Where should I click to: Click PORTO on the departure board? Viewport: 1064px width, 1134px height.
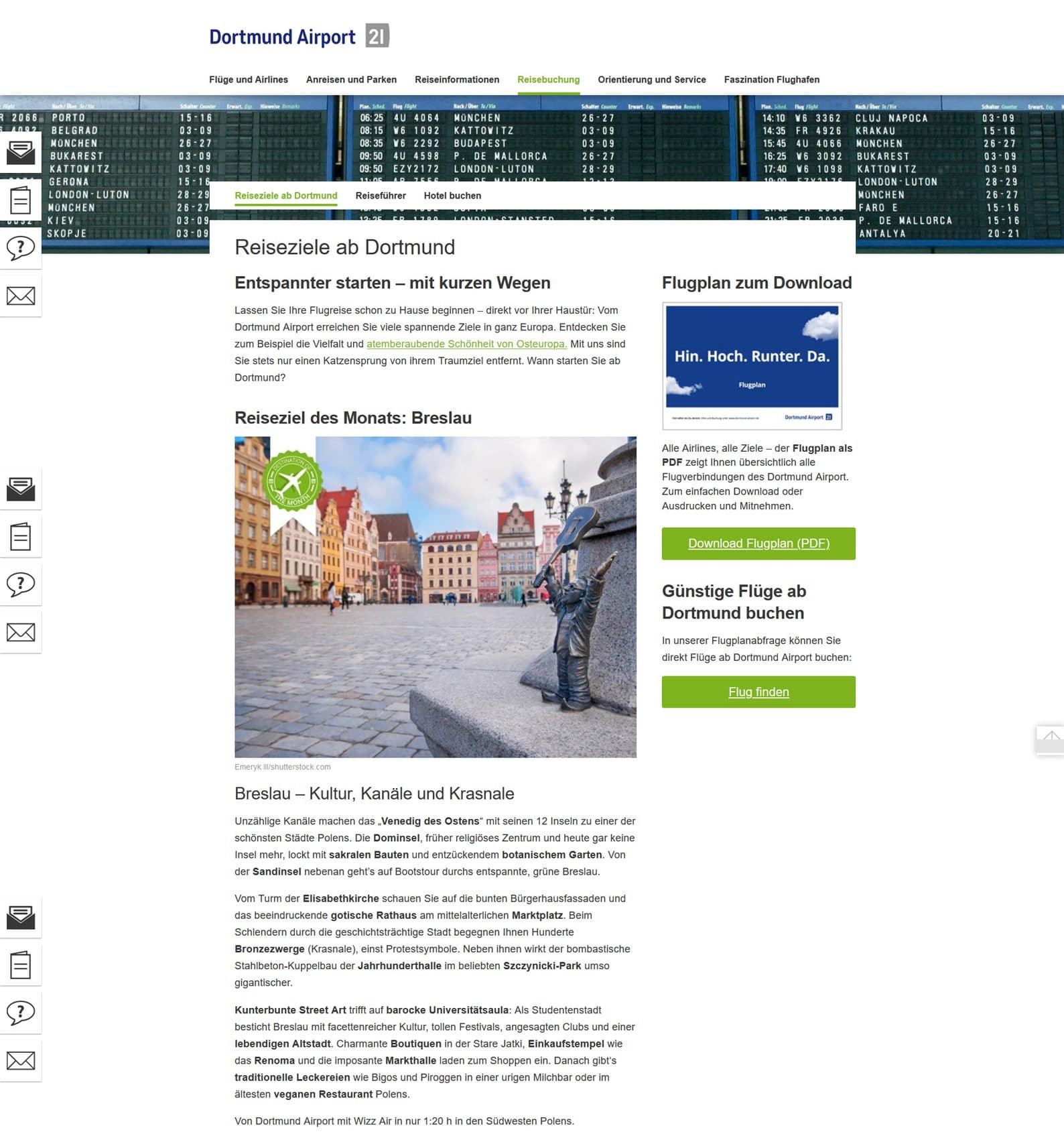click(68, 117)
